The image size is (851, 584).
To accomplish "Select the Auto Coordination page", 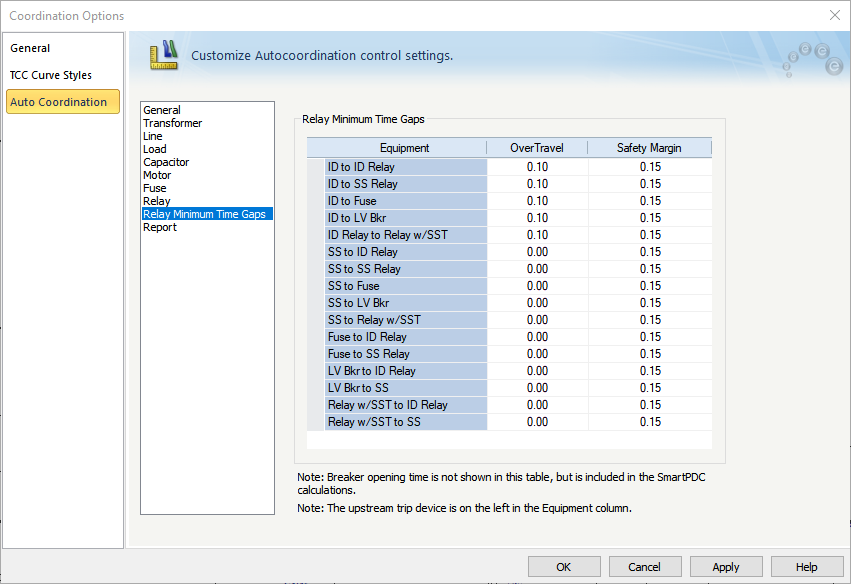I will [x=59, y=102].
